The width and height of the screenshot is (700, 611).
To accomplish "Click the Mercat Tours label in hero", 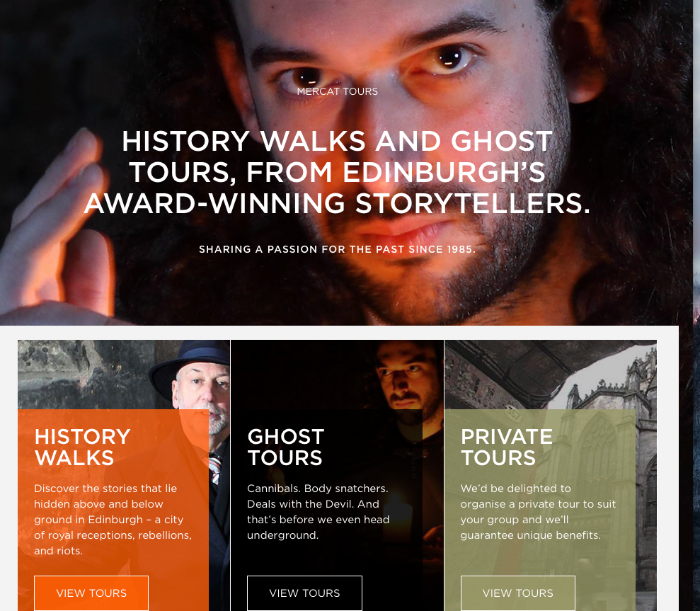I will coord(338,91).
